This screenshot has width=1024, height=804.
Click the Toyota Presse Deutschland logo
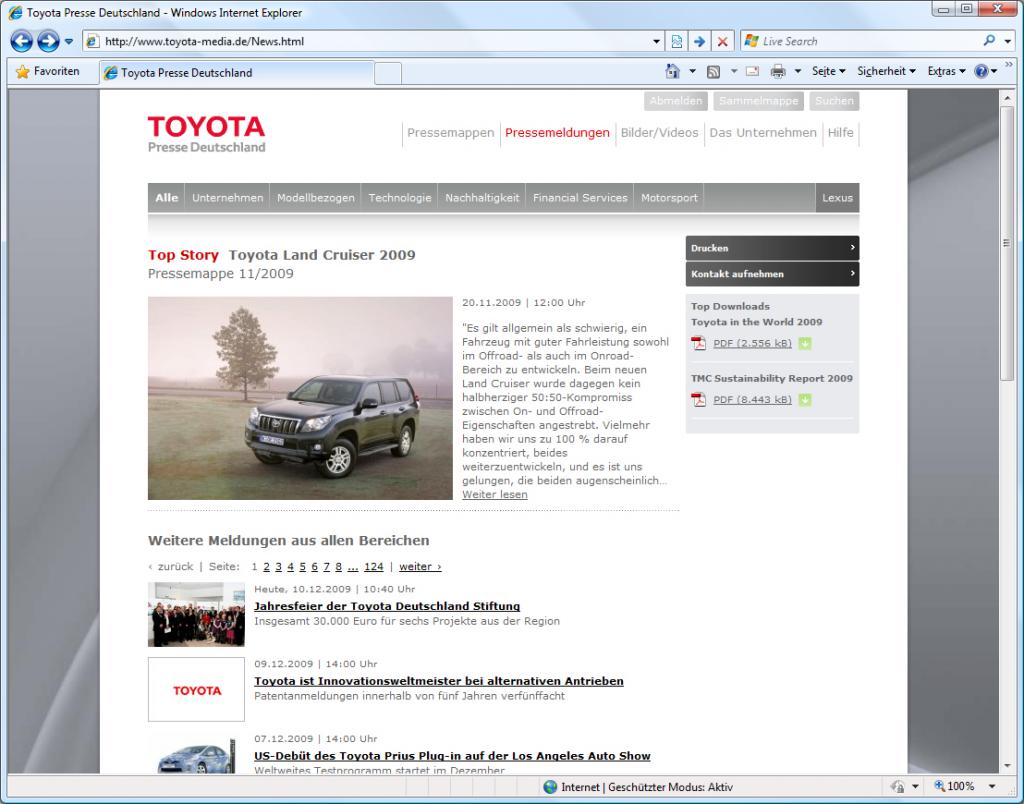pyautogui.click(x=206, y=134)
